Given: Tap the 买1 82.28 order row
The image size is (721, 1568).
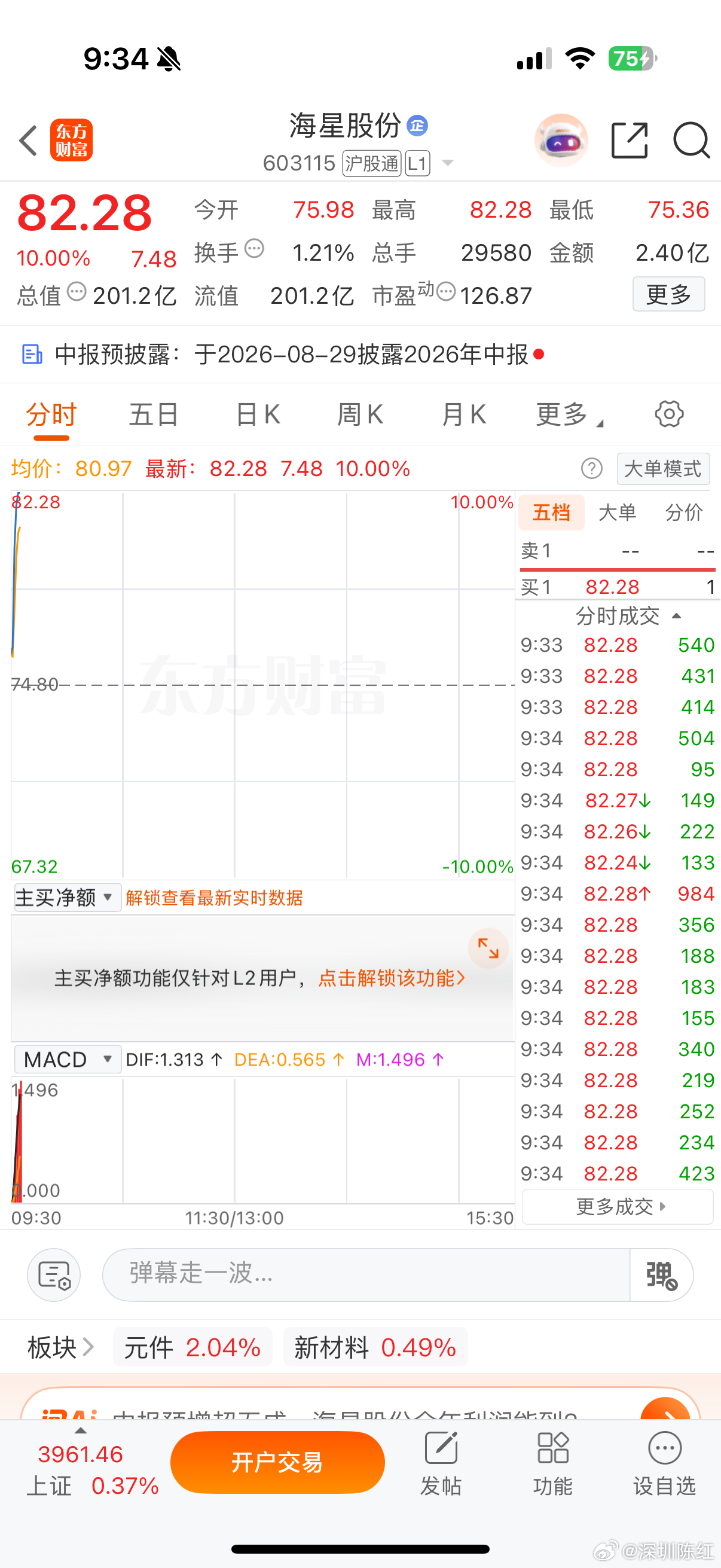Looking at the screenshot, I should (x=618, y=587).
